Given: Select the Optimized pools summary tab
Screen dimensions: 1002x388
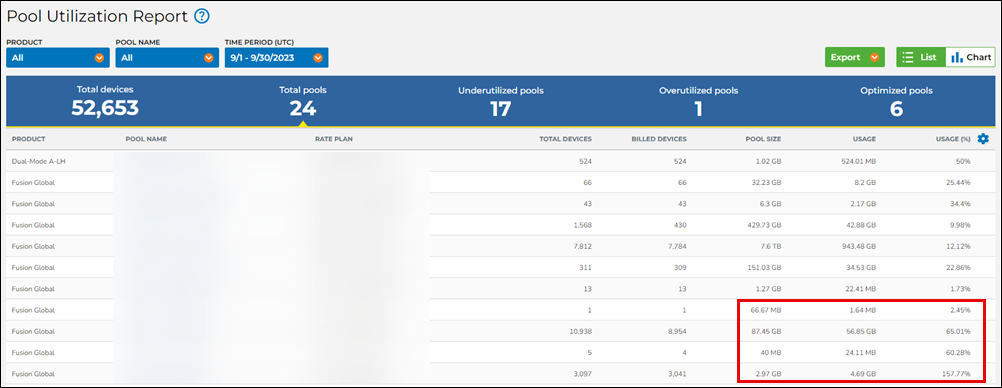Looking at the screenshot, I should [896, 101].
